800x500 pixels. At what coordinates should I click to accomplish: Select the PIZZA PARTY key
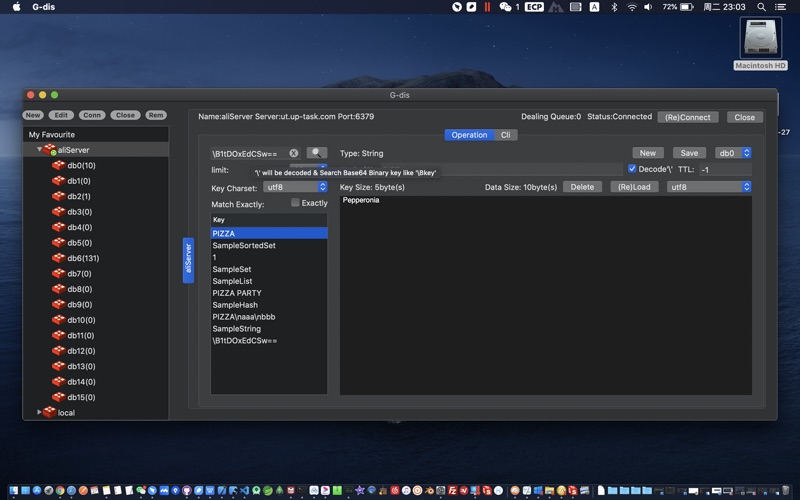point(269,293)
